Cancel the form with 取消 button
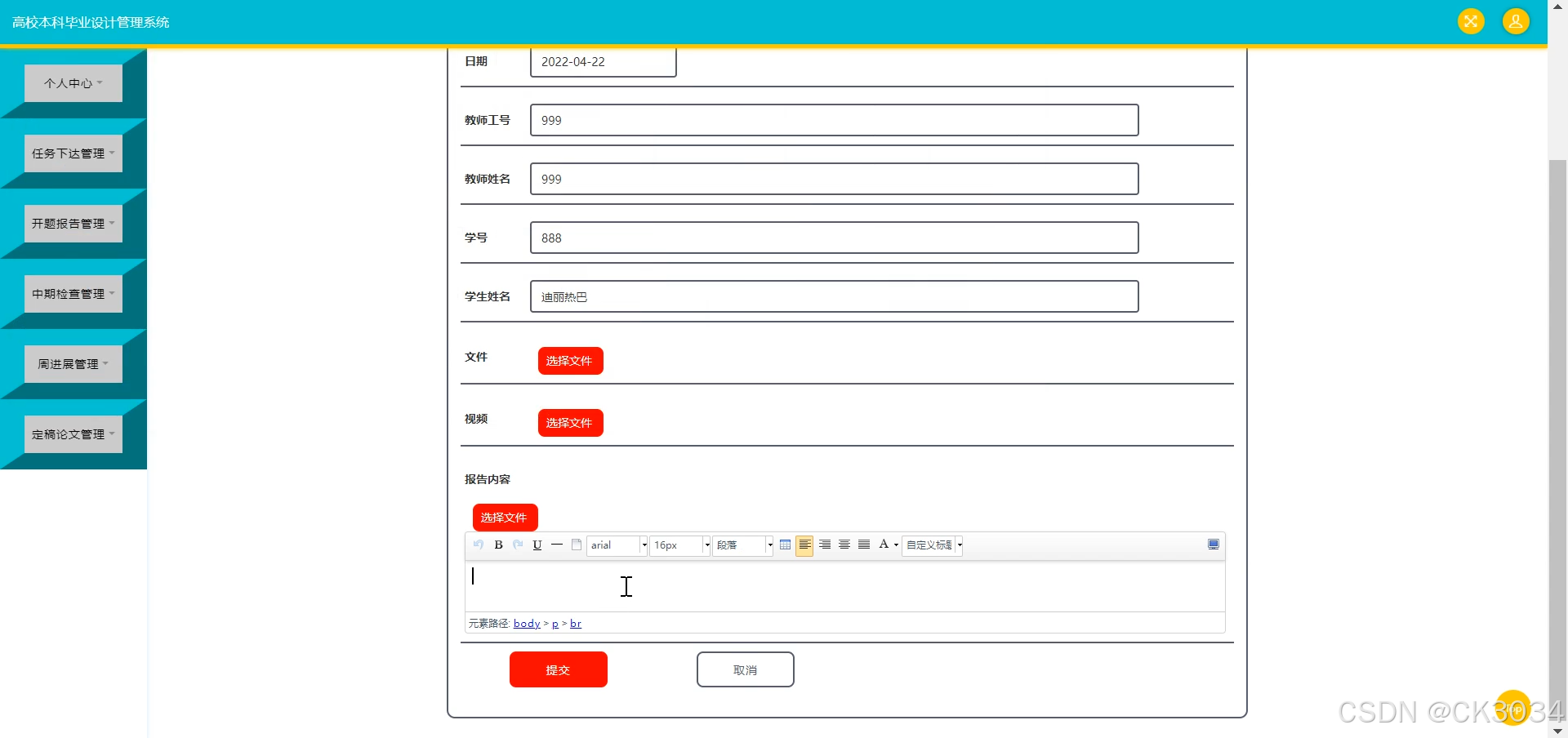The width and height of the screenshot is (1568, 738). (x=746, y=669)
